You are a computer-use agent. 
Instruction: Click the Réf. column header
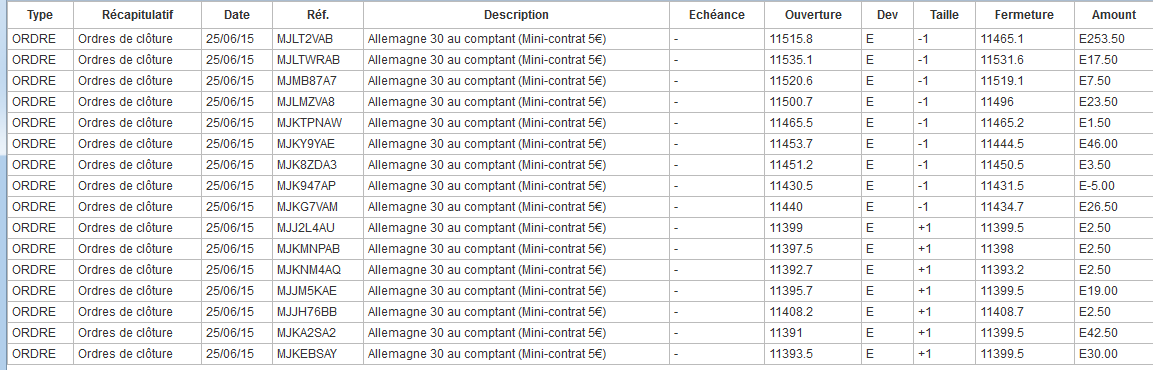tap(318, 15)
